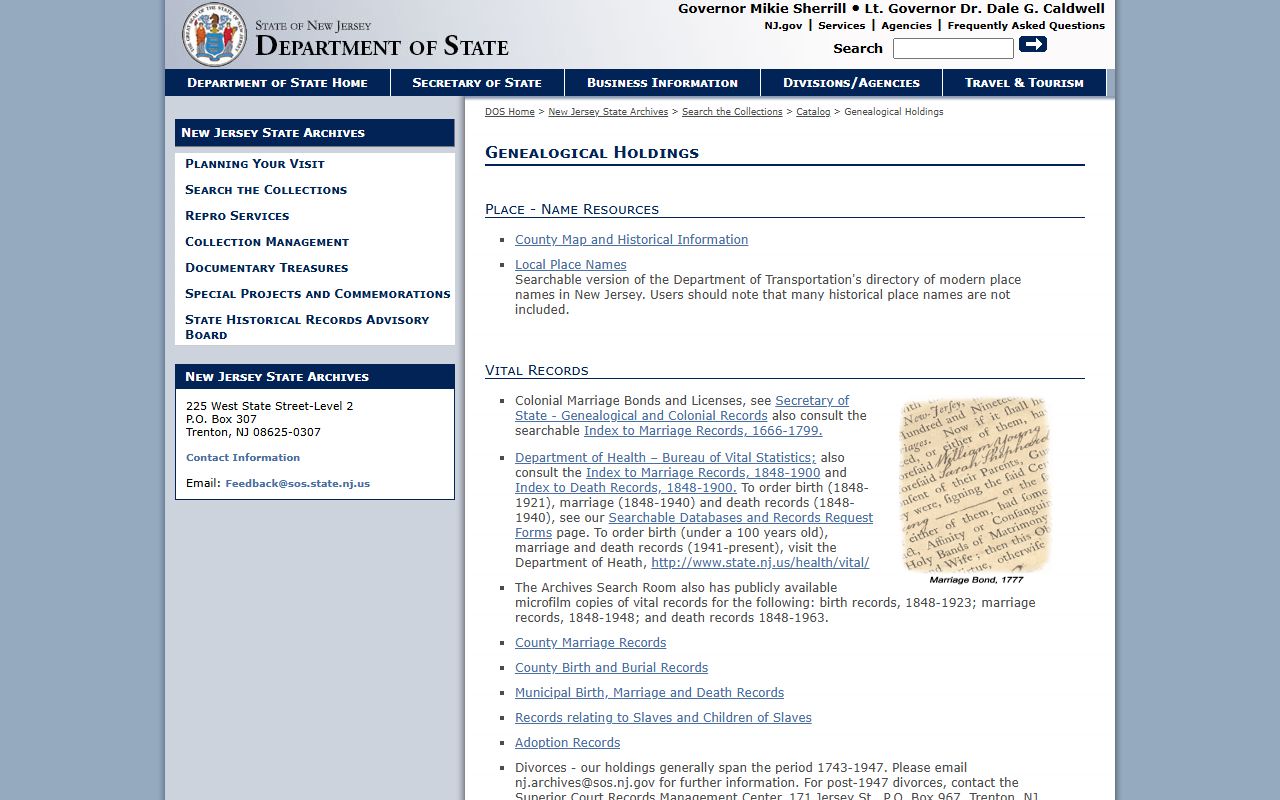Open Index to Death Records, 1848-1900

626,488
